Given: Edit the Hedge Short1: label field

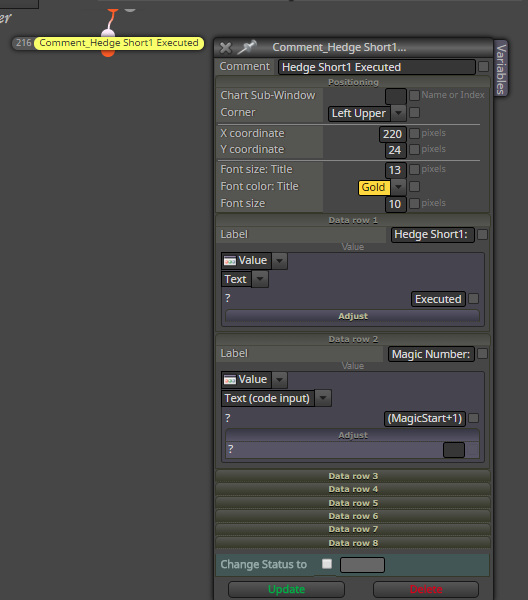Looking at the screenshot, I should 432,235.
